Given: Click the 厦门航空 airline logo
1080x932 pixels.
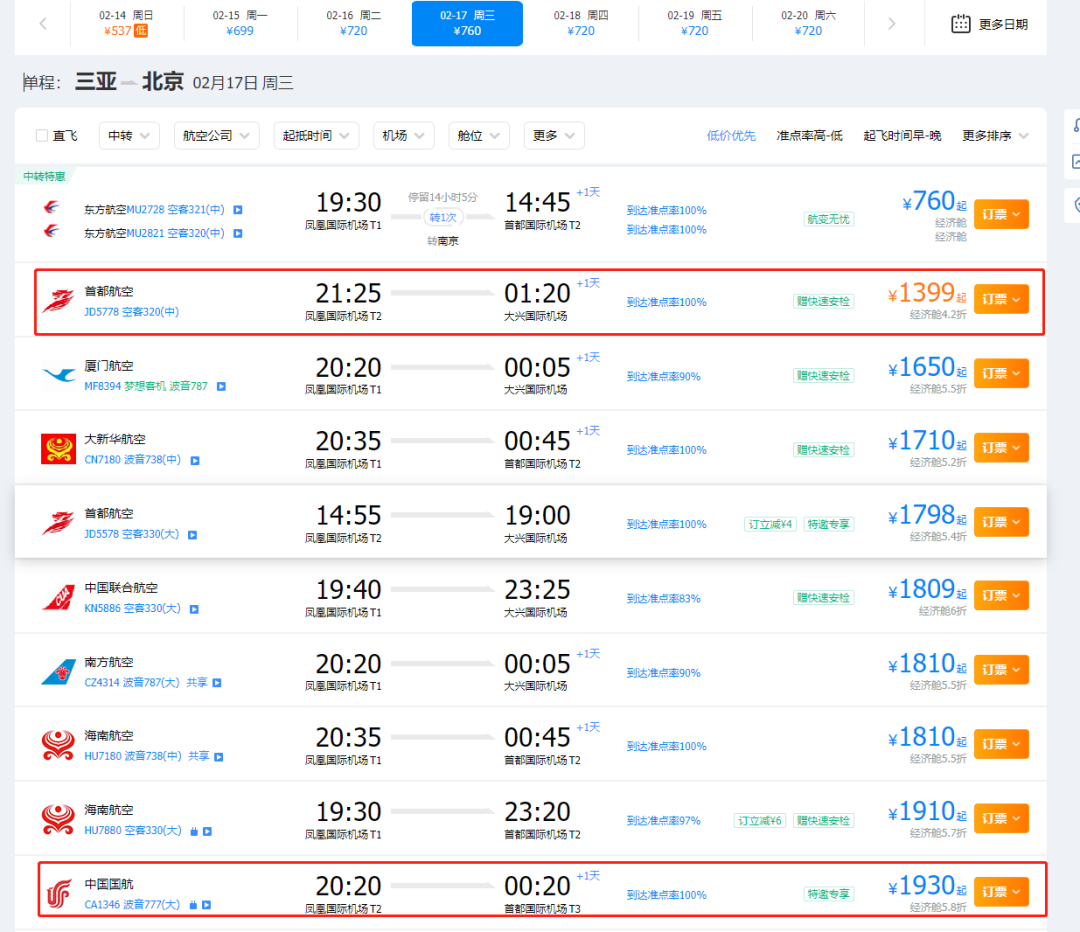Looking at the screenshot, I should tap(57, 372).
